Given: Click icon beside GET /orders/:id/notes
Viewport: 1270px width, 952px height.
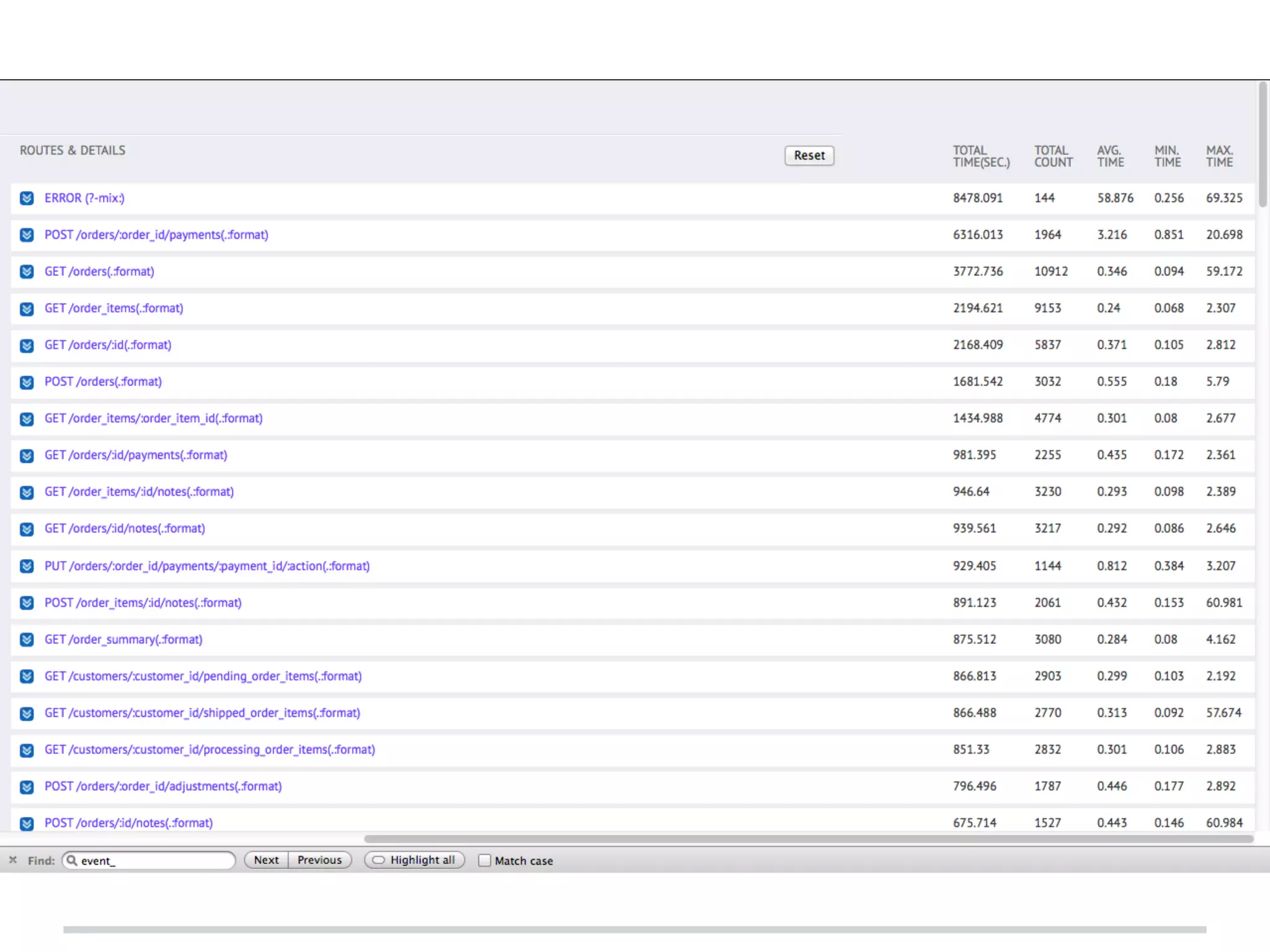Looking at the screenshot, I should pyautogui.click(x=27, y=529).
